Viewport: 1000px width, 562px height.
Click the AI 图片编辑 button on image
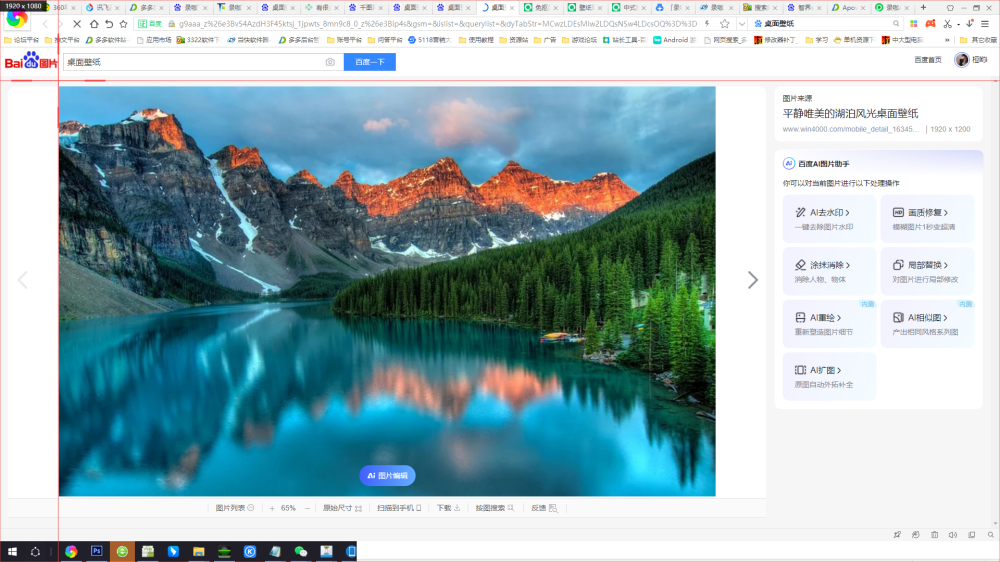click(x=387, y=475)
